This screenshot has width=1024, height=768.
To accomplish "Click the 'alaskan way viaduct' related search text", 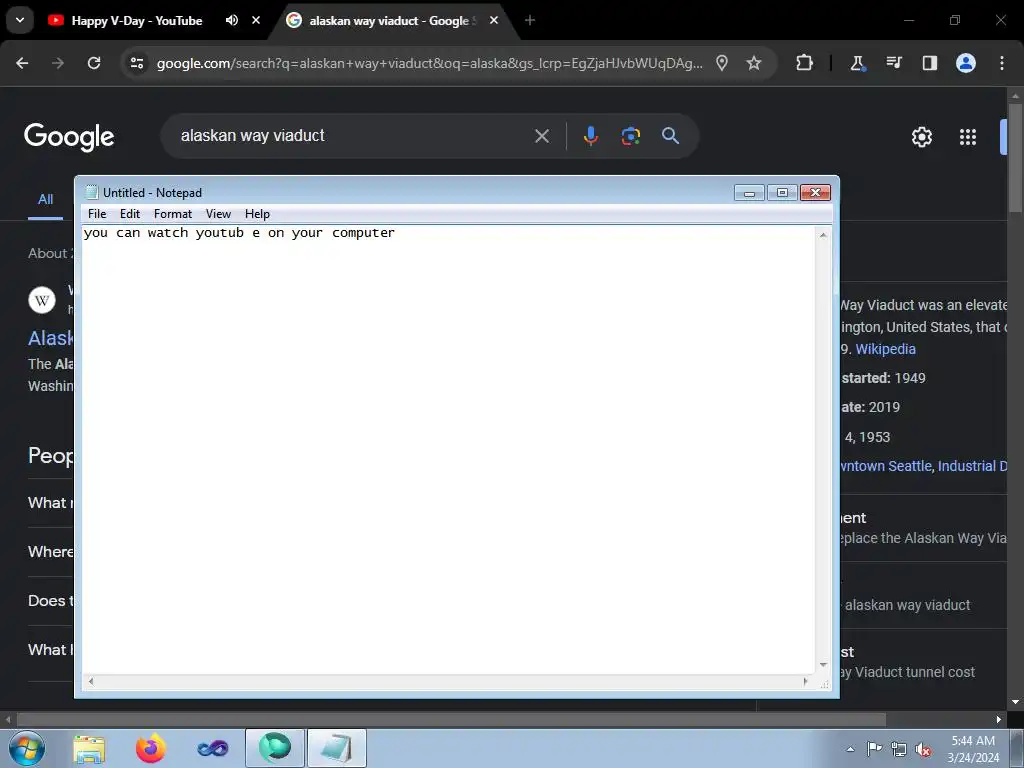I will tap(907, 605).
